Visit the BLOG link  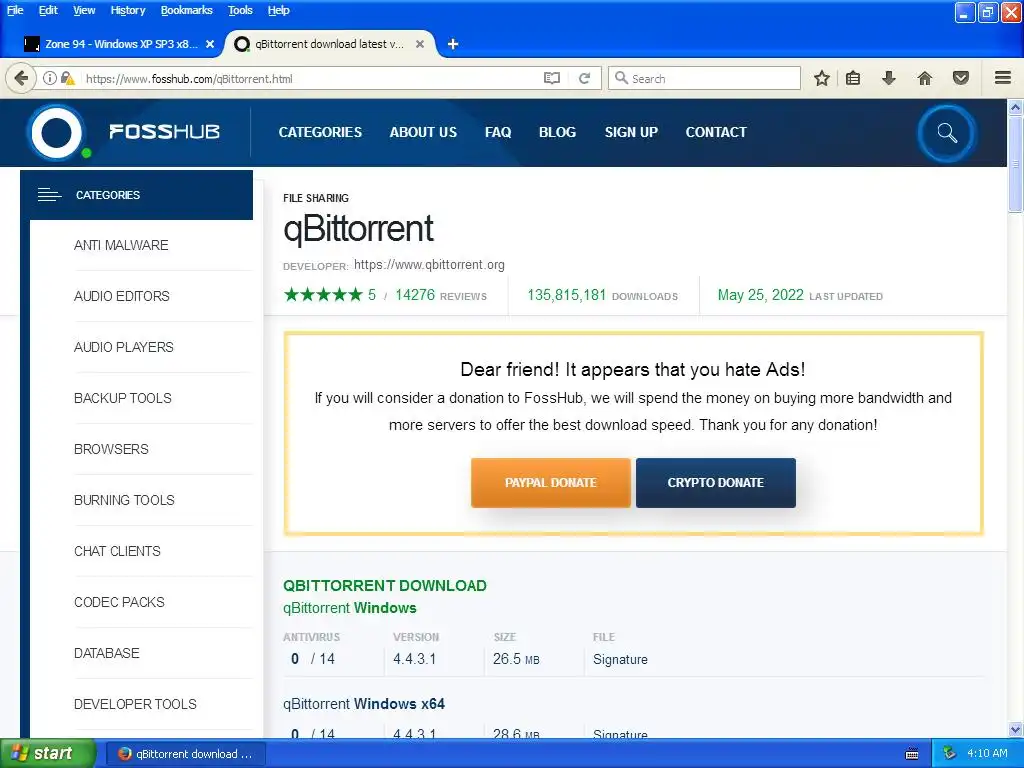(557, 132)
